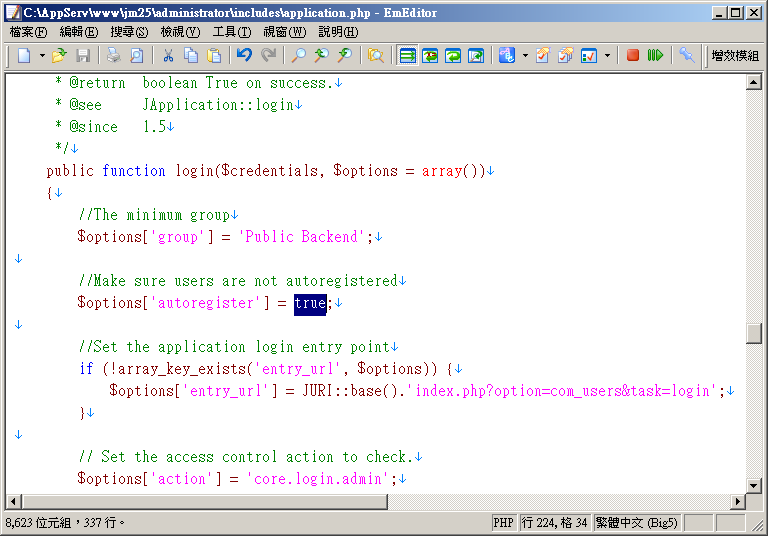The height and width of the screenshot is (536, 768).
Task: Click the Find magnifier icon
Action: click(298, 56)
